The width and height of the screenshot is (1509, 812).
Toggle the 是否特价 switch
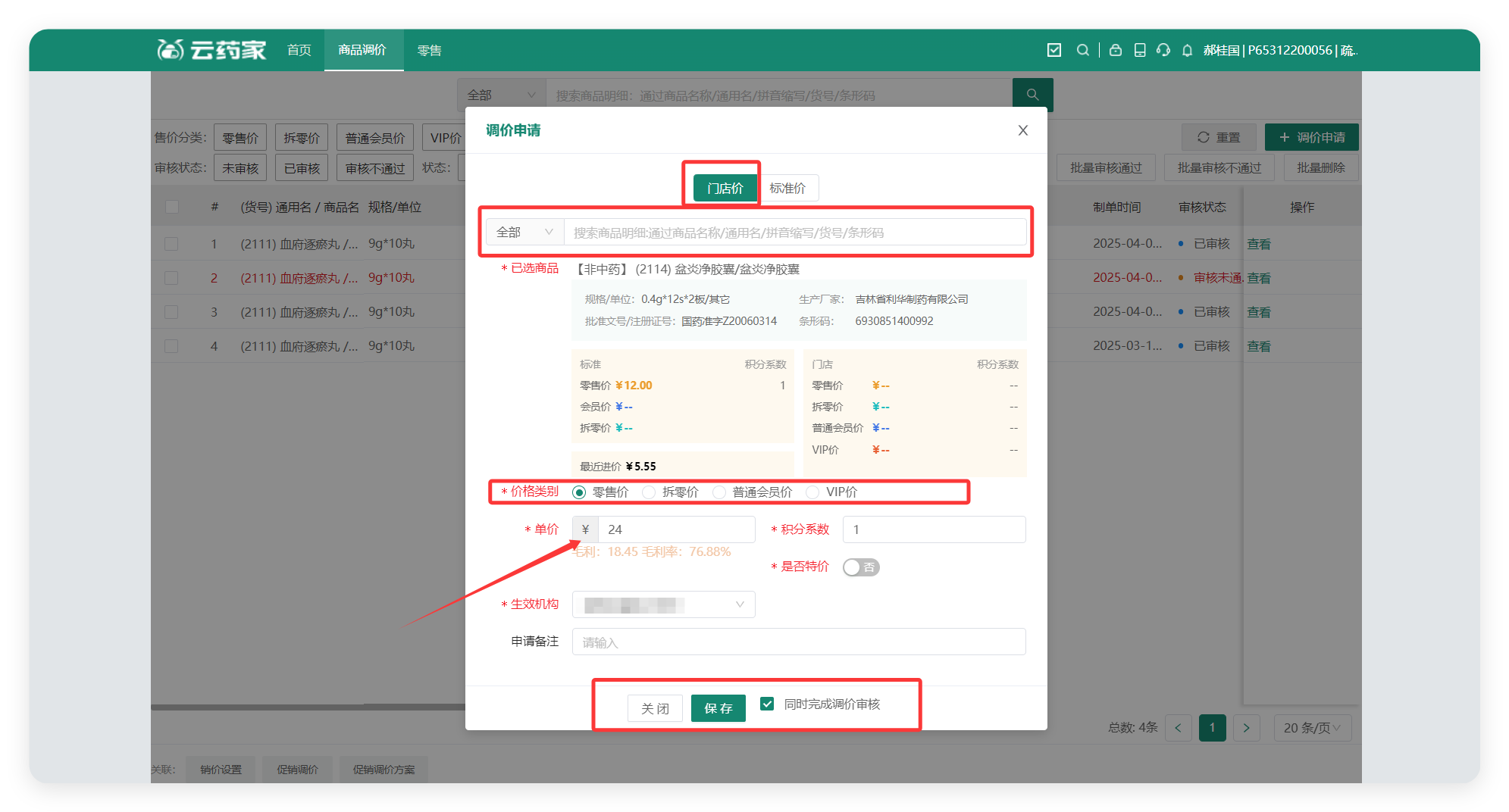click(861, 567)
